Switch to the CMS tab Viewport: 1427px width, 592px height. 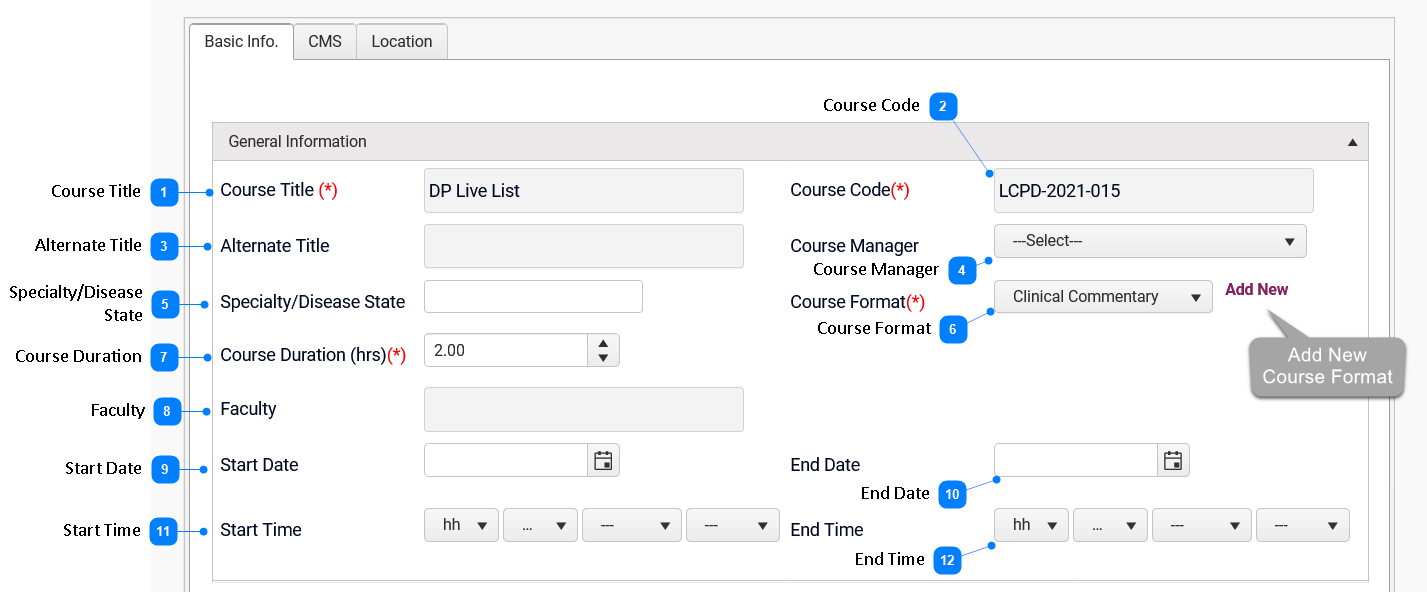click(x=325, y=42)
